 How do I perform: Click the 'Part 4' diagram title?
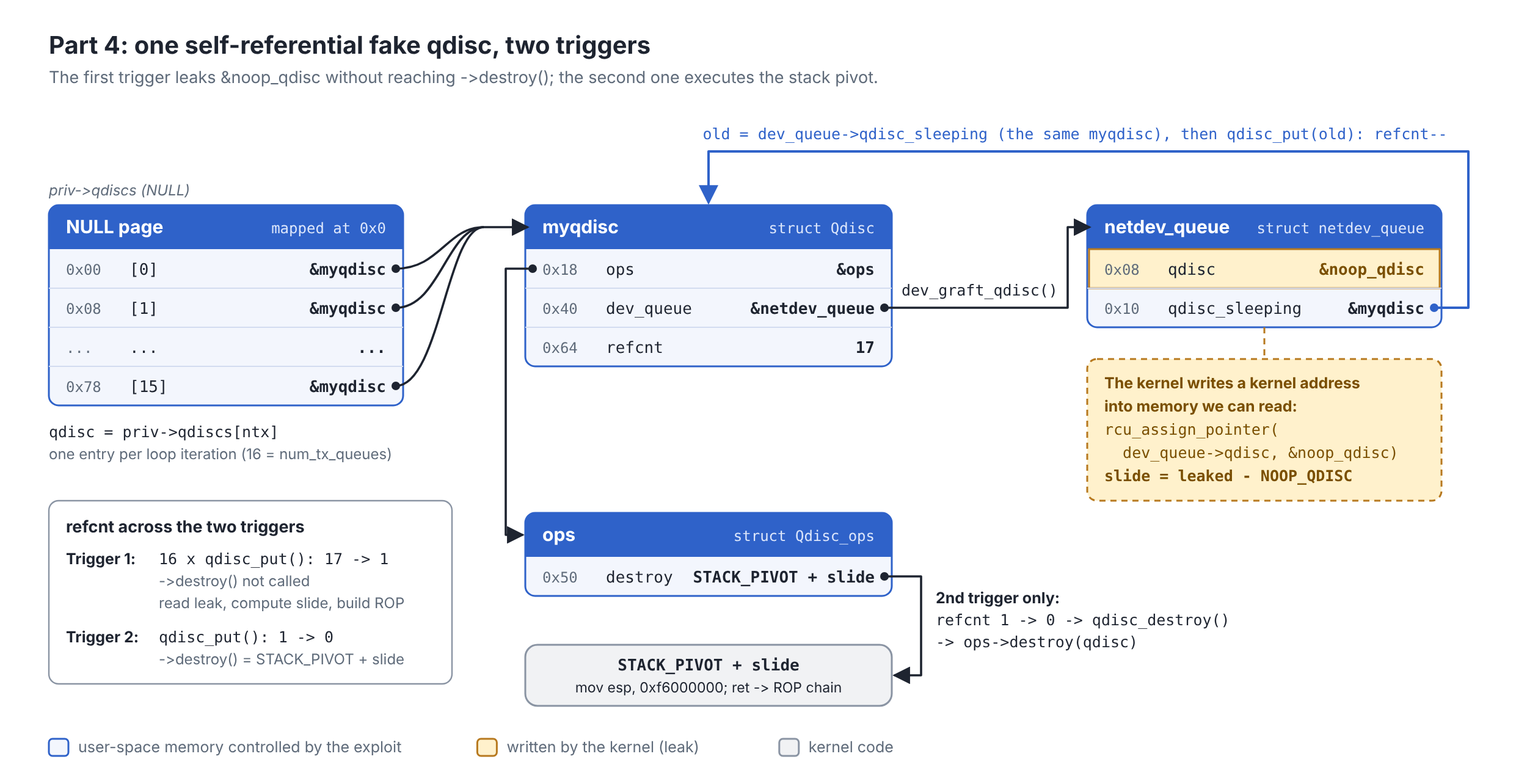coord(349,45)
